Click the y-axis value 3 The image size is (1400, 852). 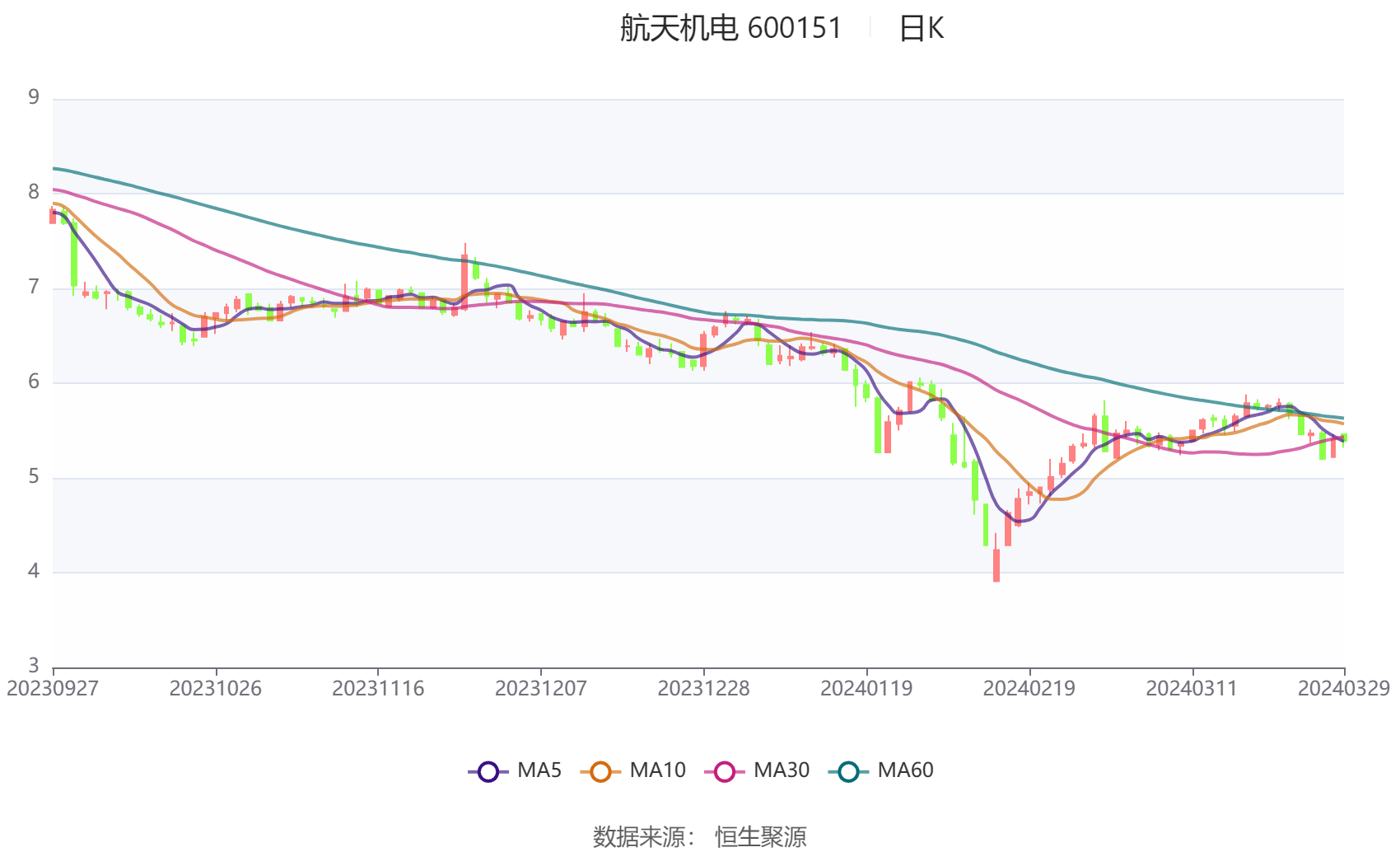pos(34,666)
